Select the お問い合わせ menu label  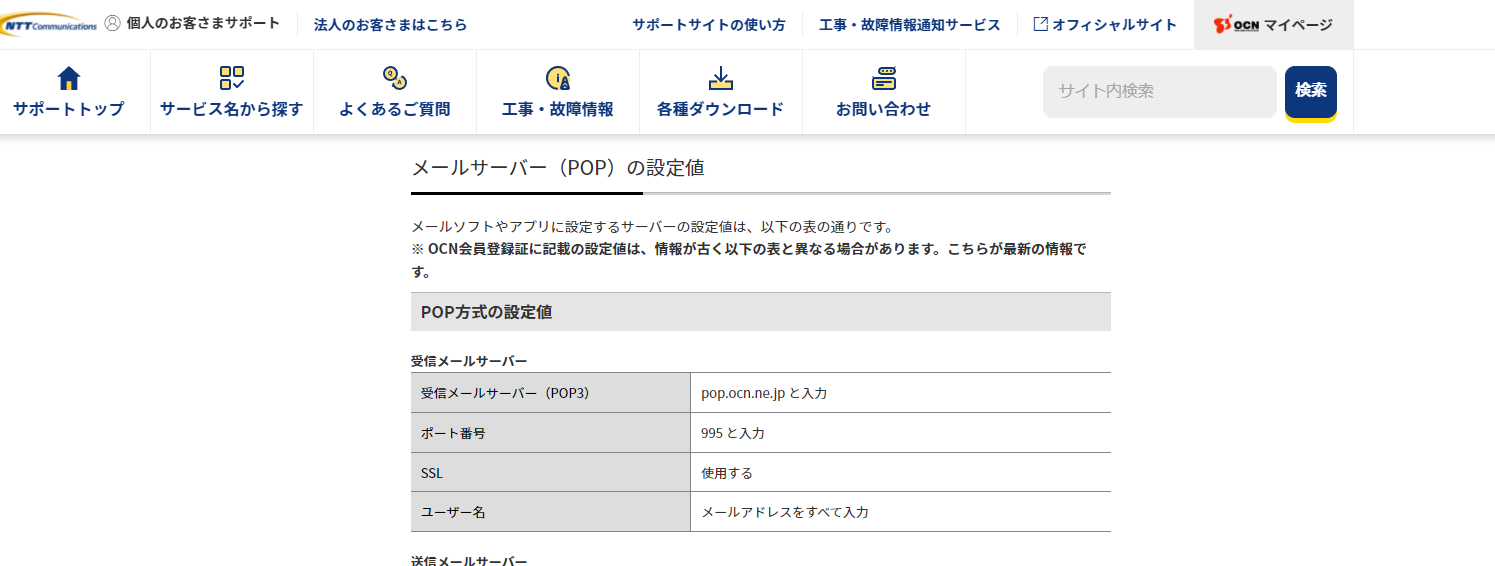point(883,109)
